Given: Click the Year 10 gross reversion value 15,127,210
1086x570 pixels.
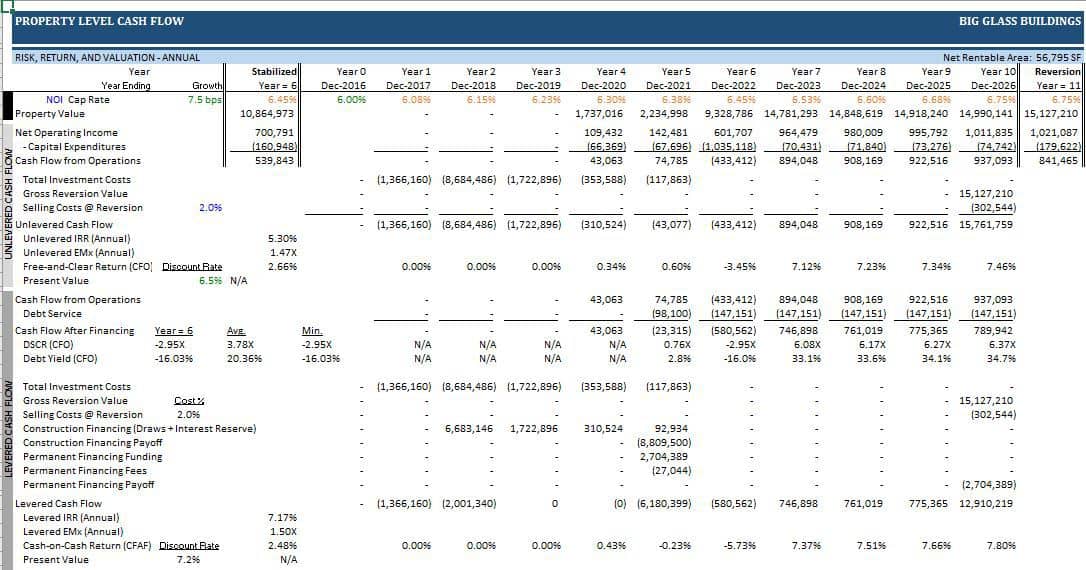Looking at the screenshot, I should [x=985, y=194].
